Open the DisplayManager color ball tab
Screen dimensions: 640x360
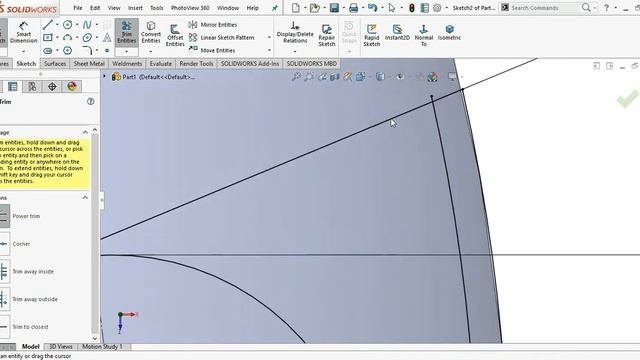[72, 86]
